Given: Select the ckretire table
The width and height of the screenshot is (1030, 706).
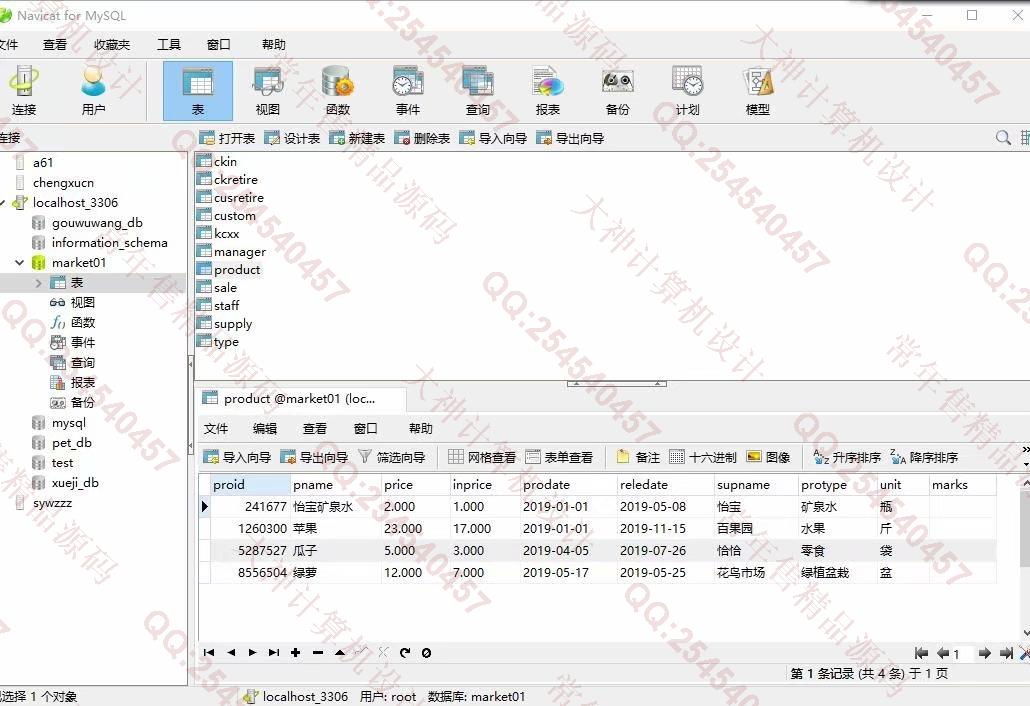Looking at the screenshot, I should (x=235, y=179).
